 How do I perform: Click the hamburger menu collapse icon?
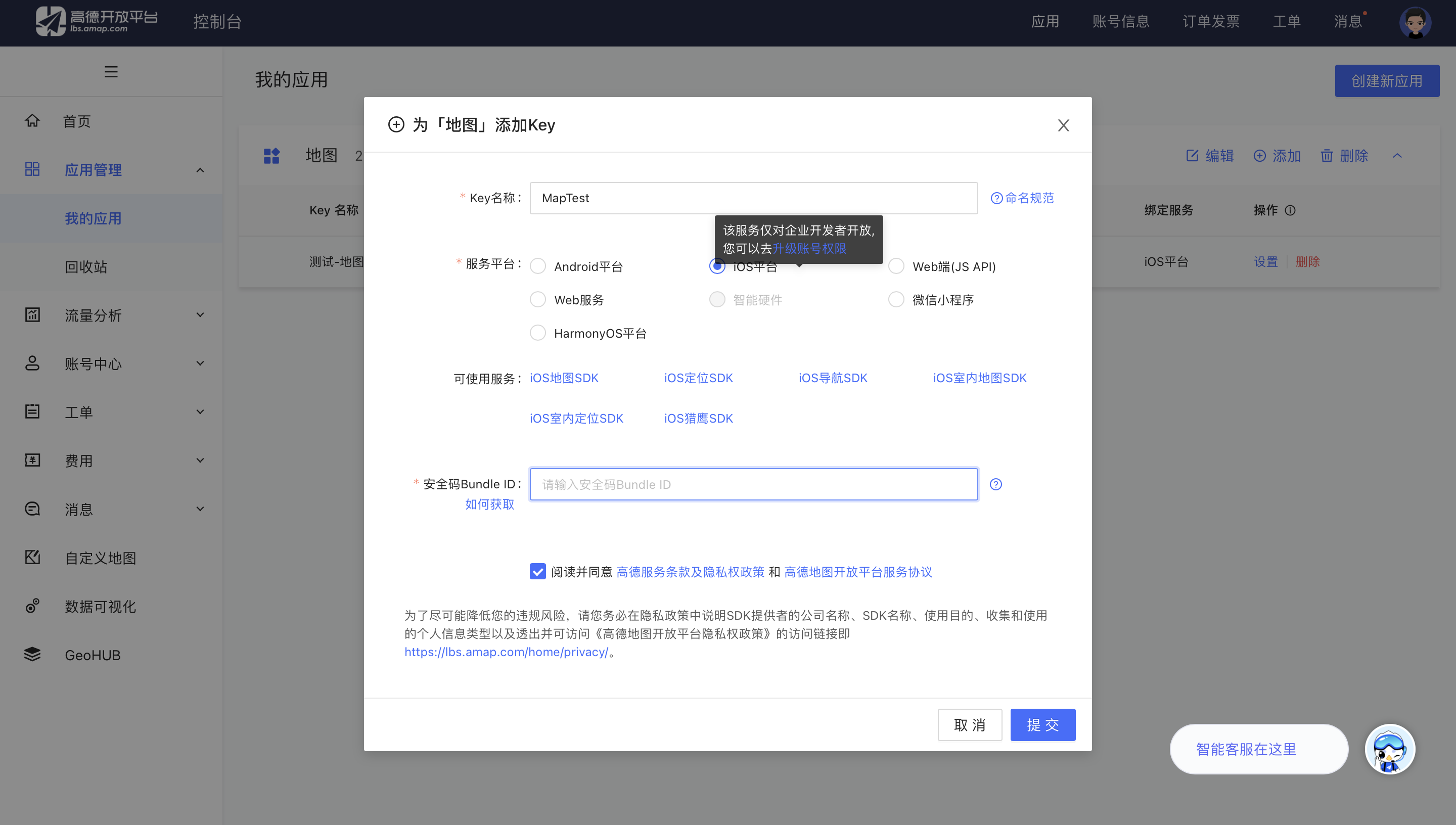click(111, 72)
